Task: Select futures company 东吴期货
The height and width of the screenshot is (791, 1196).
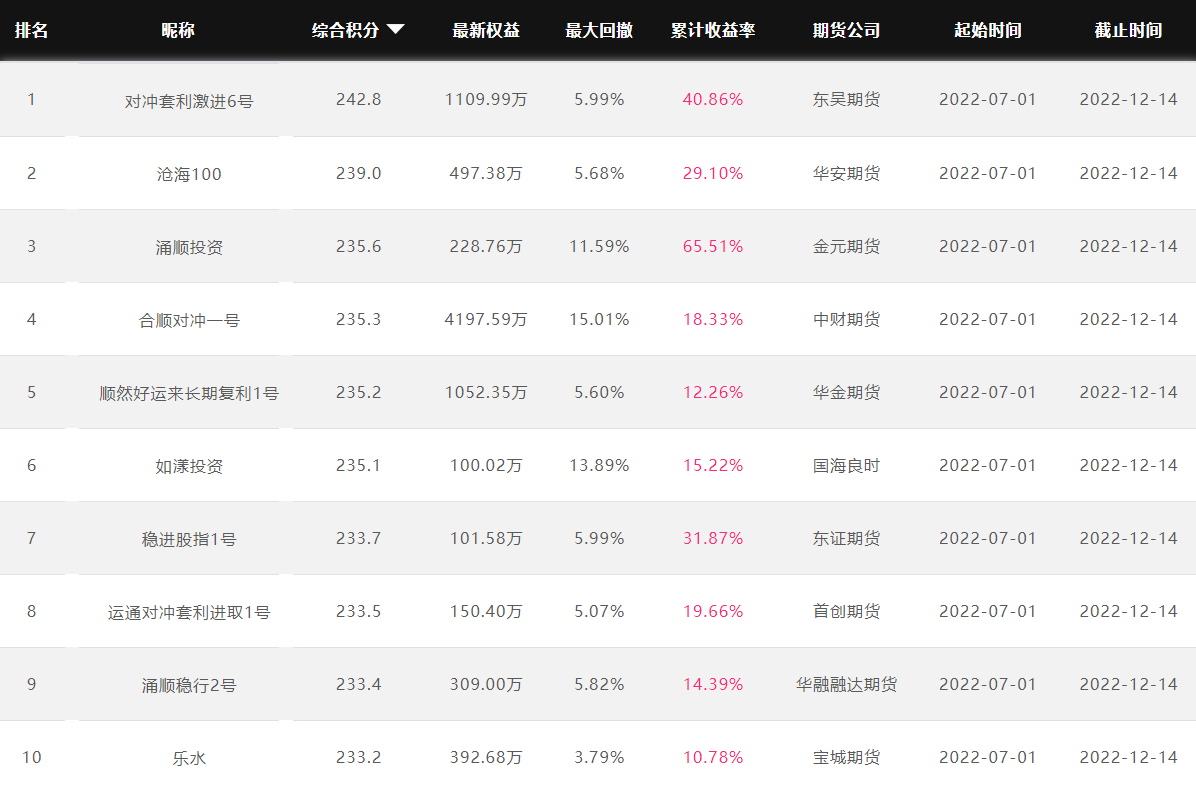Action: coord(846,99)
